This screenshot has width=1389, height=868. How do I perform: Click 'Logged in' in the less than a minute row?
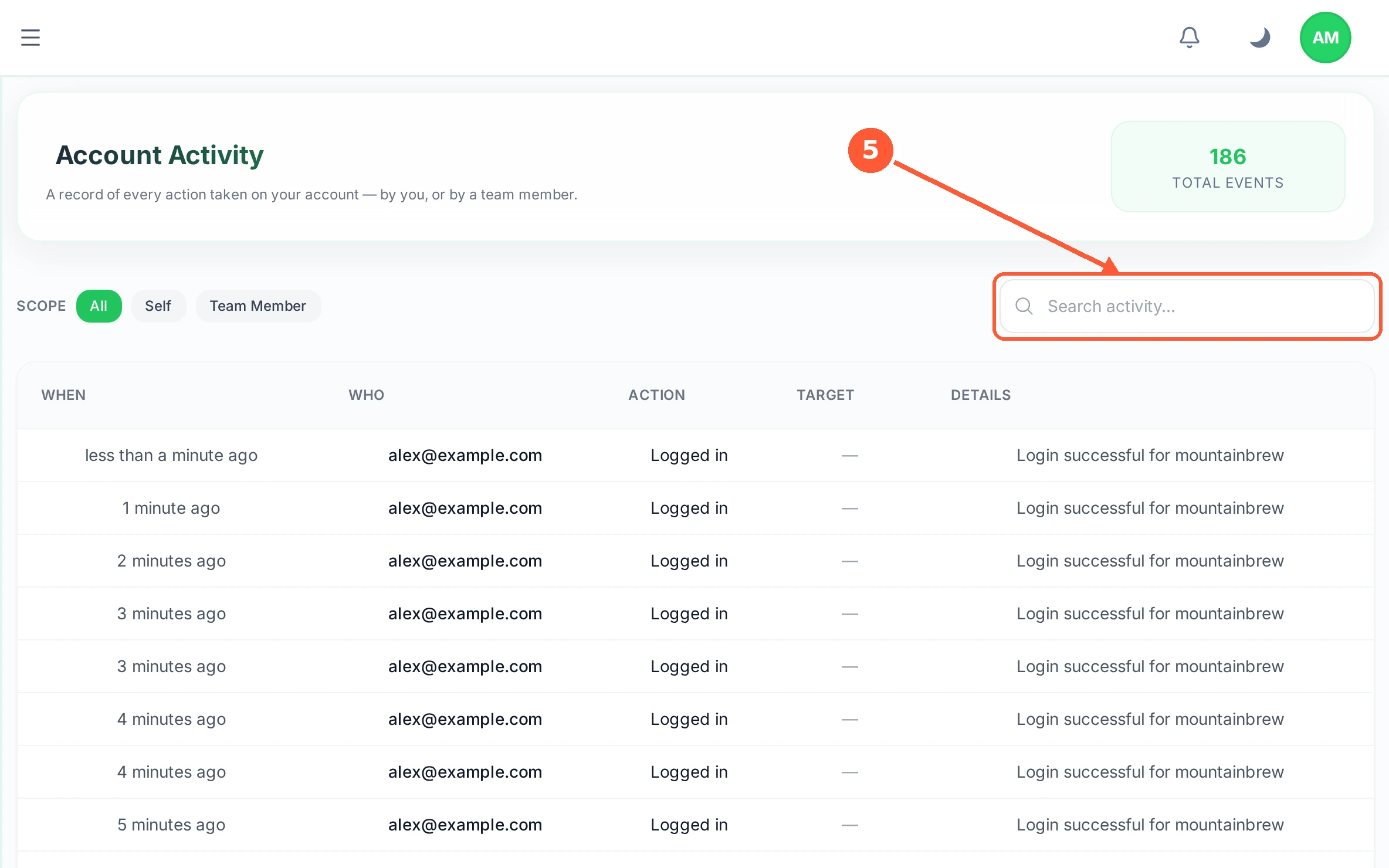(689, 456)
